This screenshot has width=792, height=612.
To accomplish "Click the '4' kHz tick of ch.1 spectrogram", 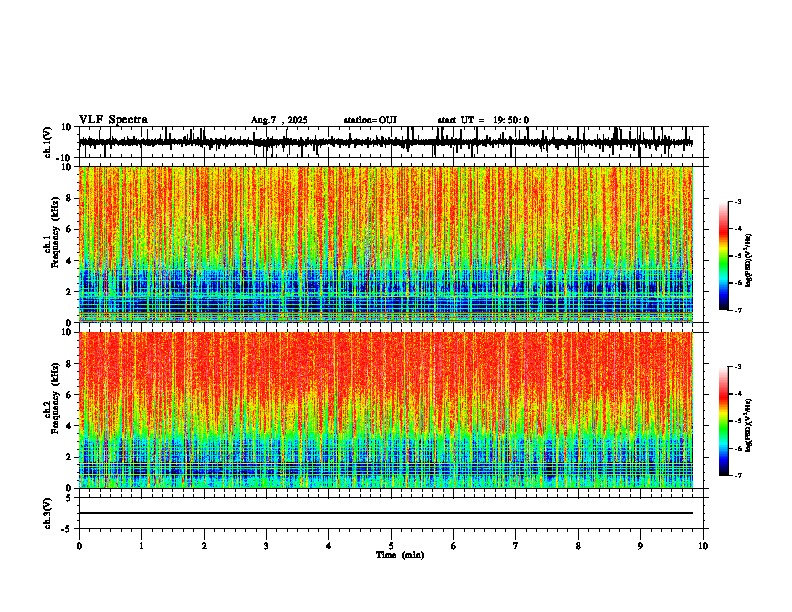I will pyautogui.click(x=69, y=261).
